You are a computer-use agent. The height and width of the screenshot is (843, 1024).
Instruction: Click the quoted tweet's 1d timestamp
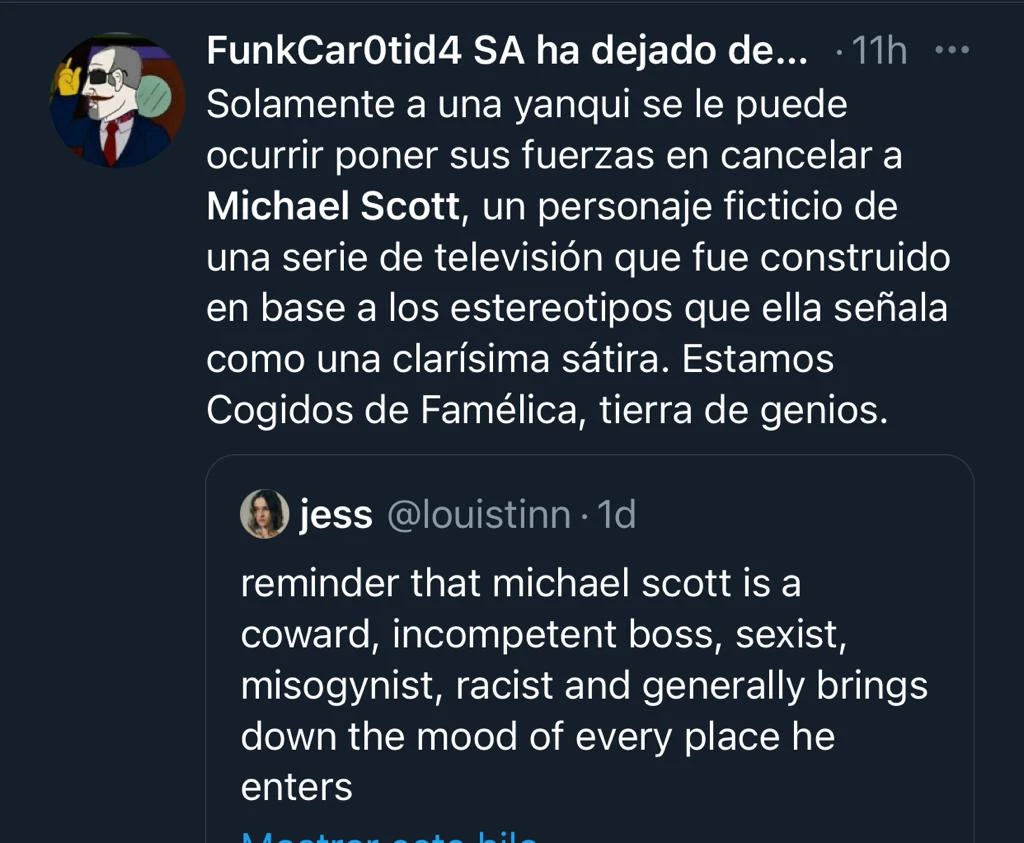(x=616, y=515)
